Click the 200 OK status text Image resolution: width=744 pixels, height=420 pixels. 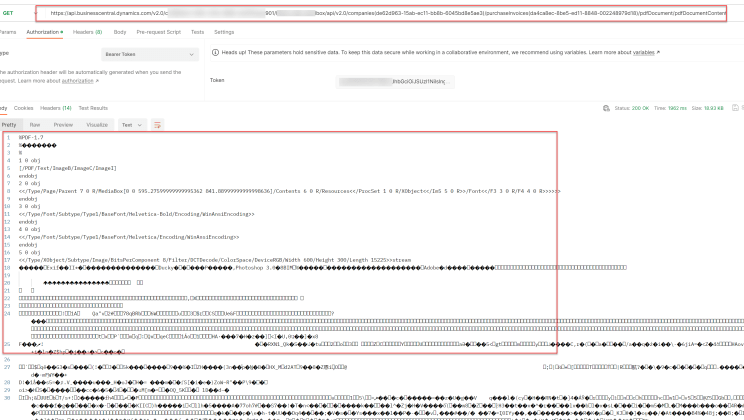640,108
